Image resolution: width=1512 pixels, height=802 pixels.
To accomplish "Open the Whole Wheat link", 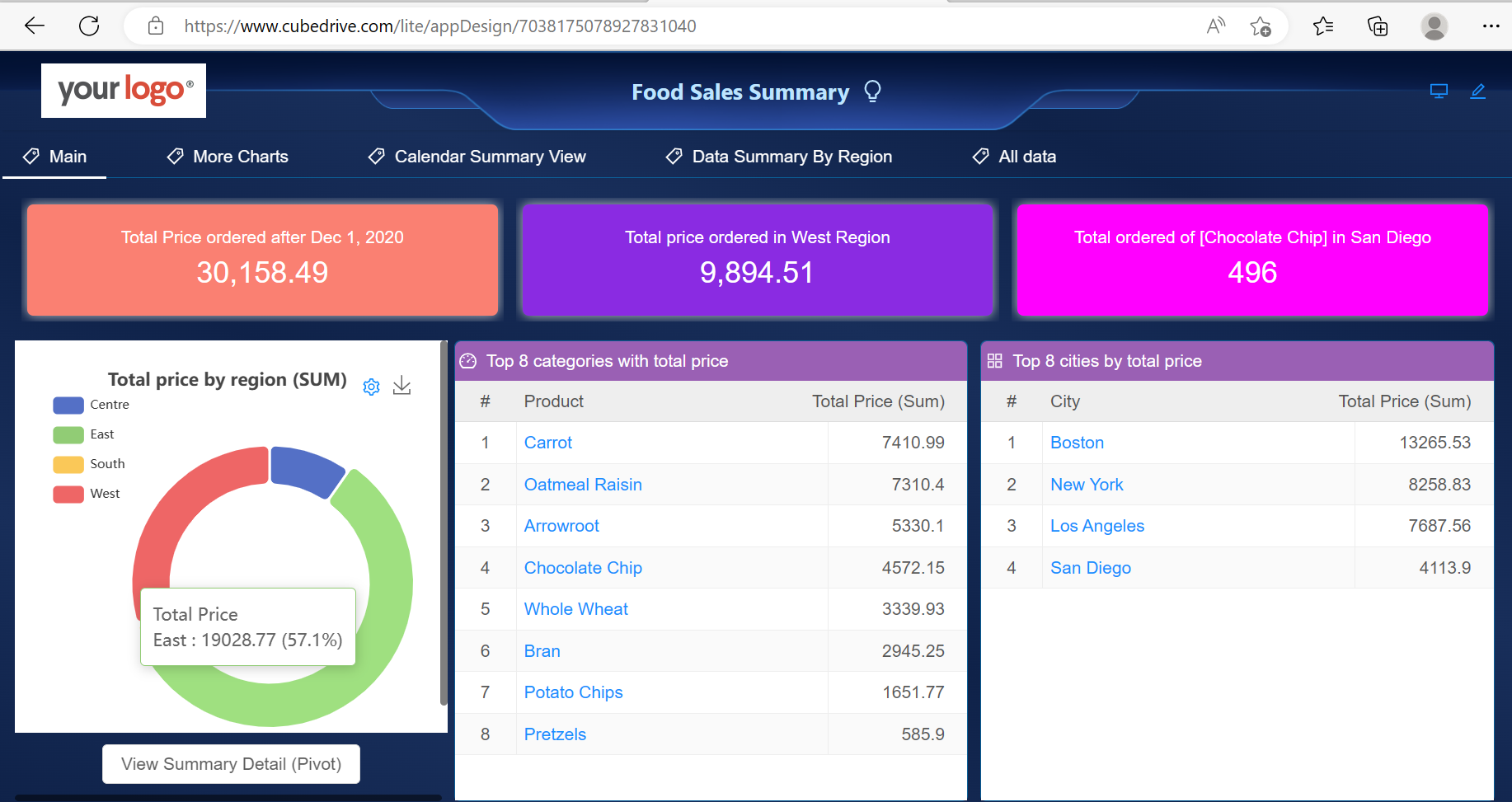I will point(576,609).
